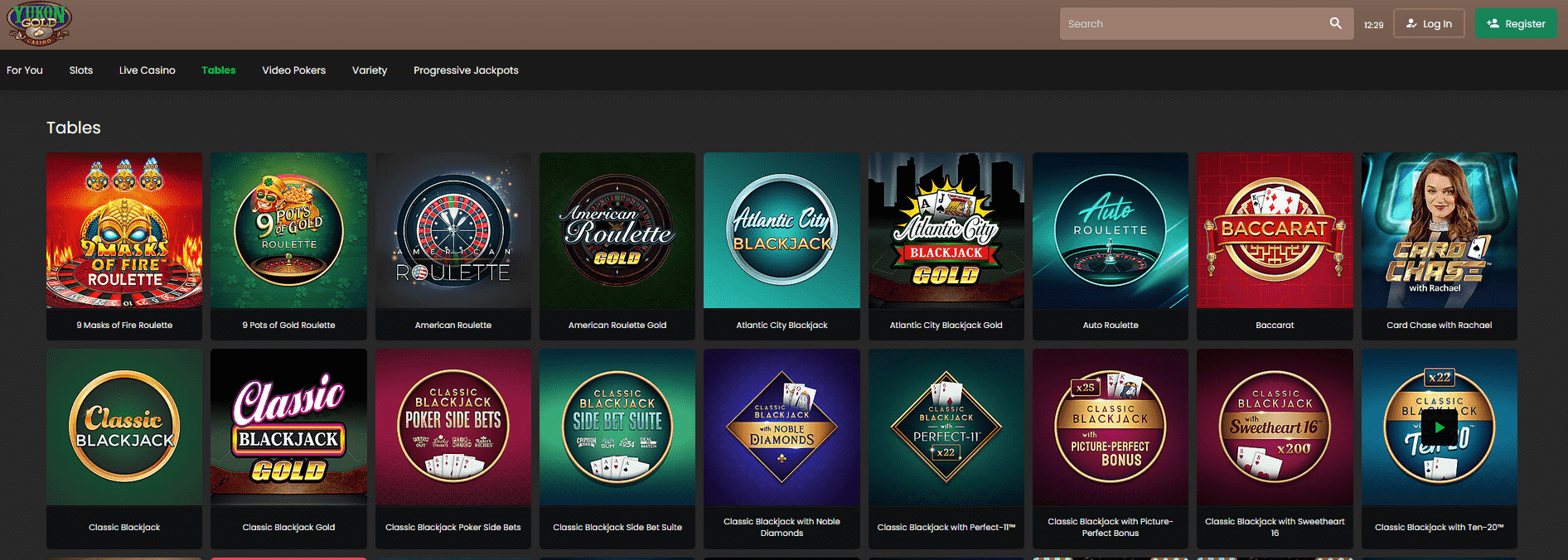Click the Yukon Gold Casino logo

point(39,23)
